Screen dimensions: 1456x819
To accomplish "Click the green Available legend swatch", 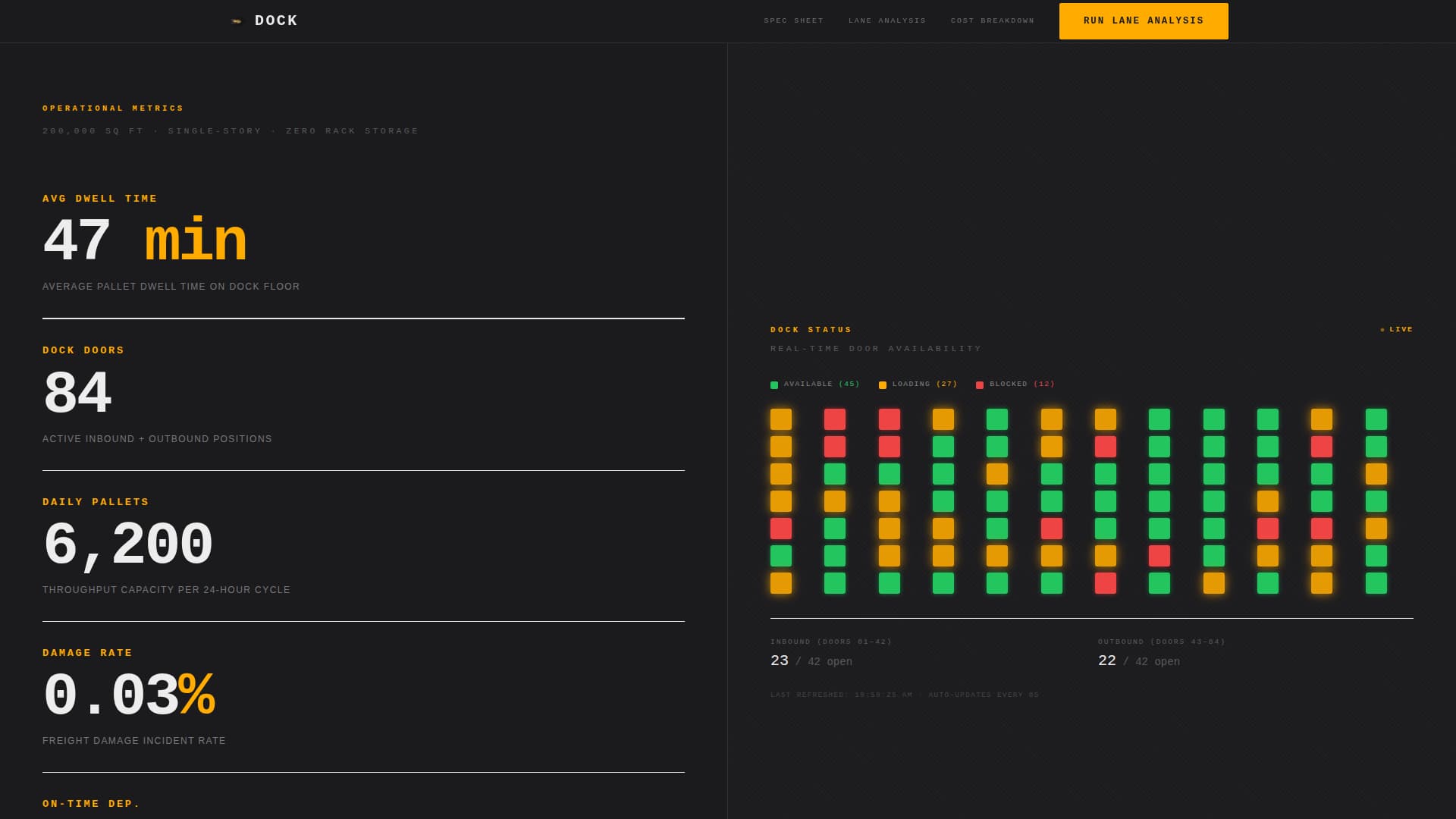I will 774,385.
